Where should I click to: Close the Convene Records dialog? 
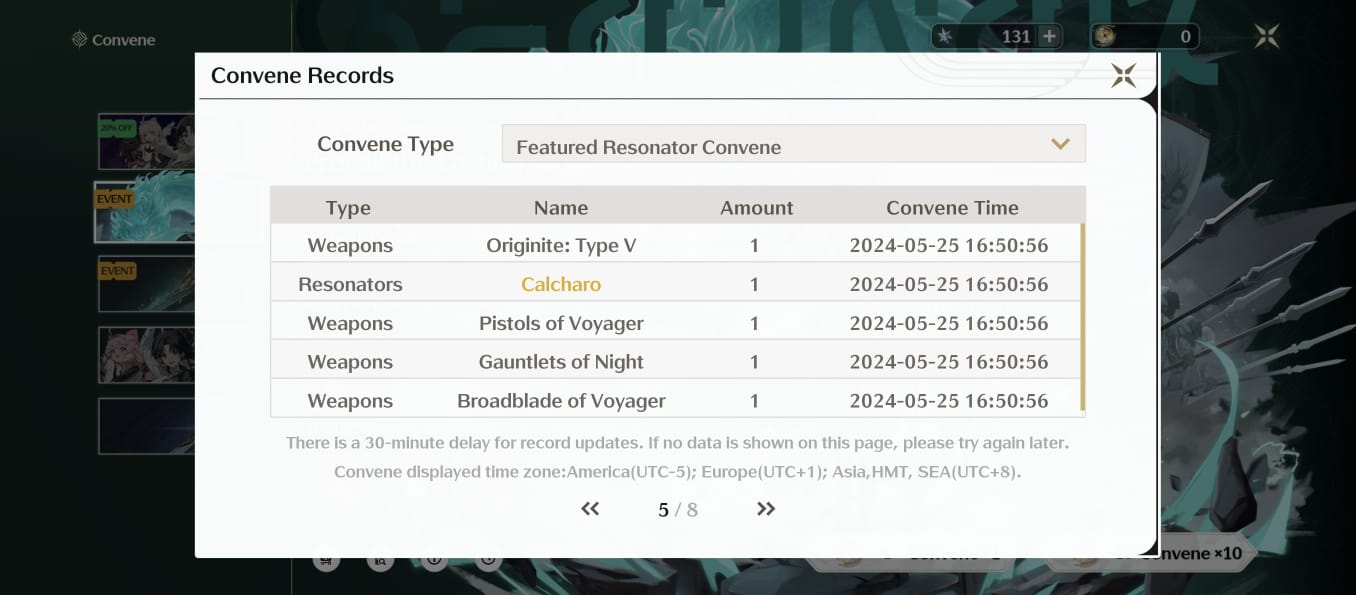tap(1123, 76)
